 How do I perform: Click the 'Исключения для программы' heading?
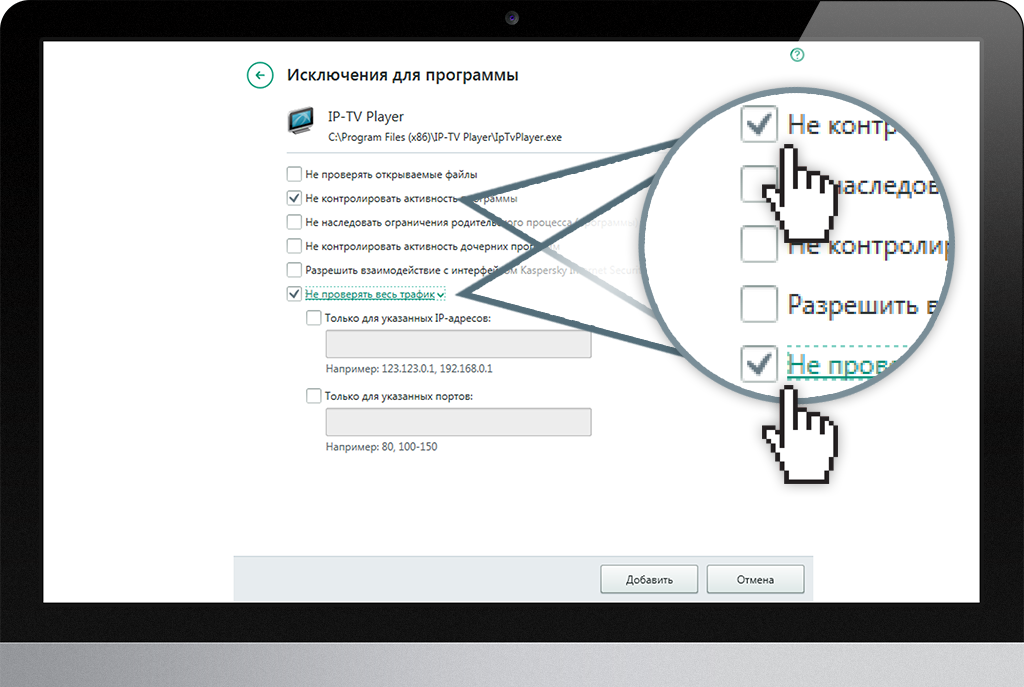[x=402, y=75]
